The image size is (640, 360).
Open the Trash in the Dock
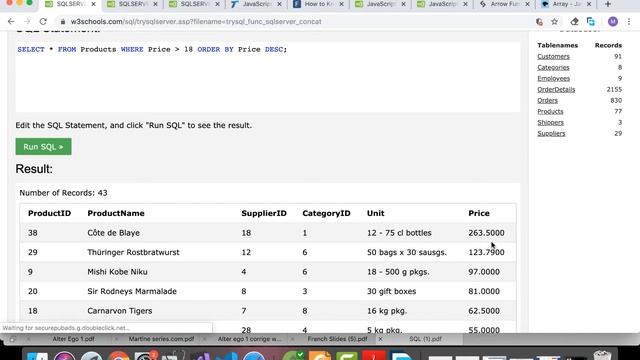tap(602, 356)
